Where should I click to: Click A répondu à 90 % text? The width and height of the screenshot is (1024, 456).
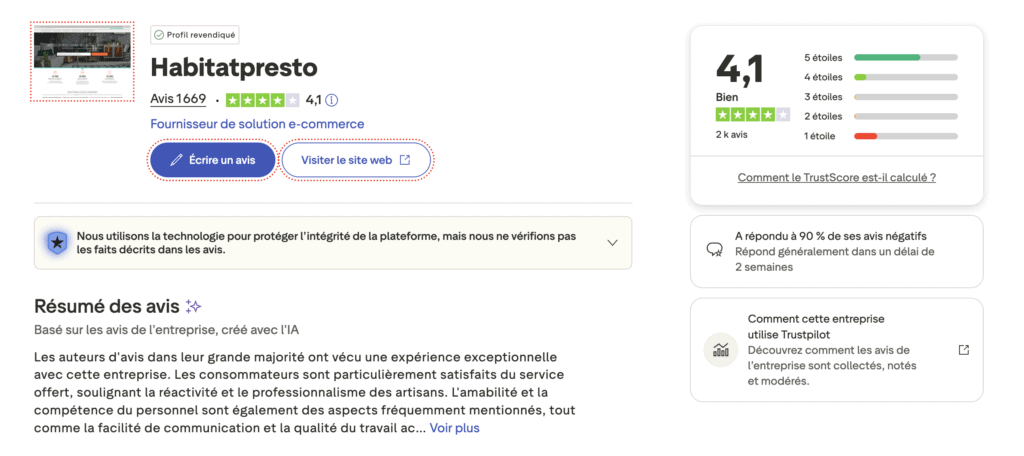[831, 236]
